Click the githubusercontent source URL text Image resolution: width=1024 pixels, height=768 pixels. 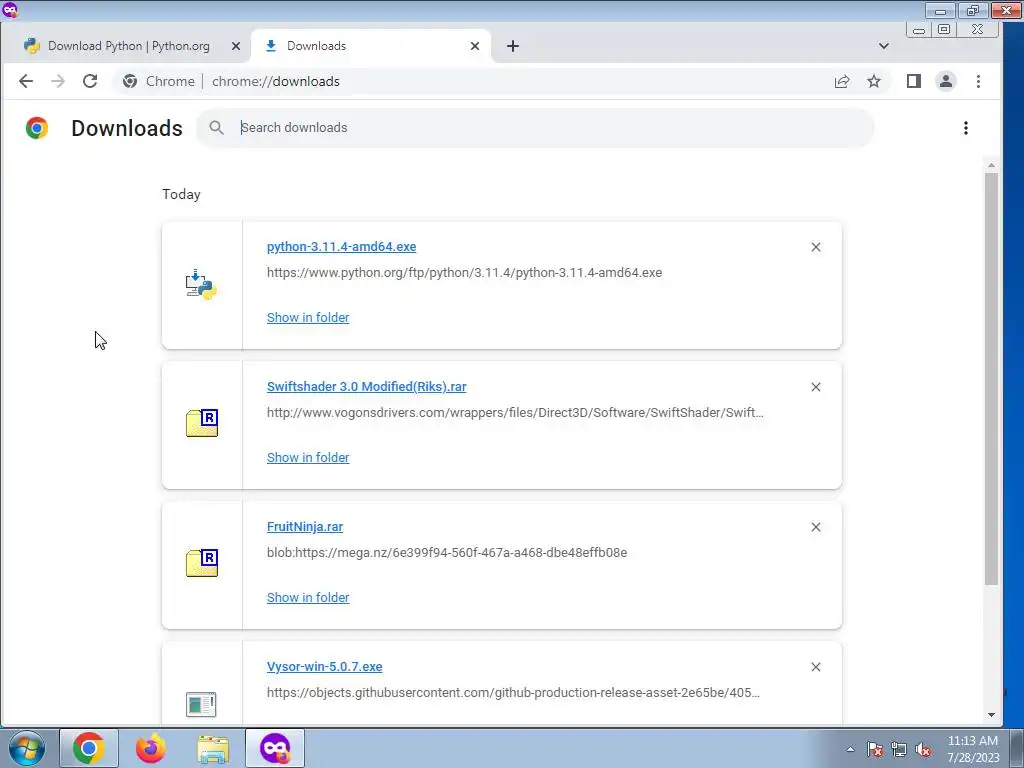coord(513,692)
